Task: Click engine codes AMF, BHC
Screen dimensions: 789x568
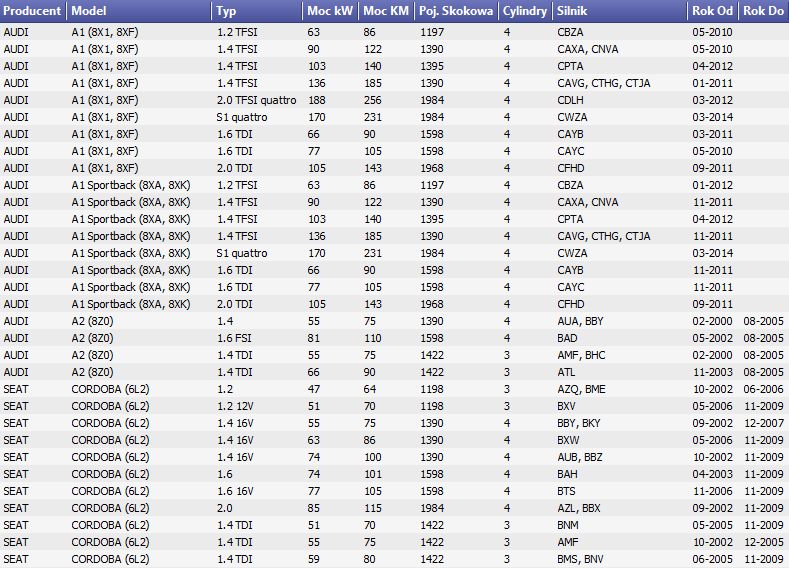Action: click(581, 355)
